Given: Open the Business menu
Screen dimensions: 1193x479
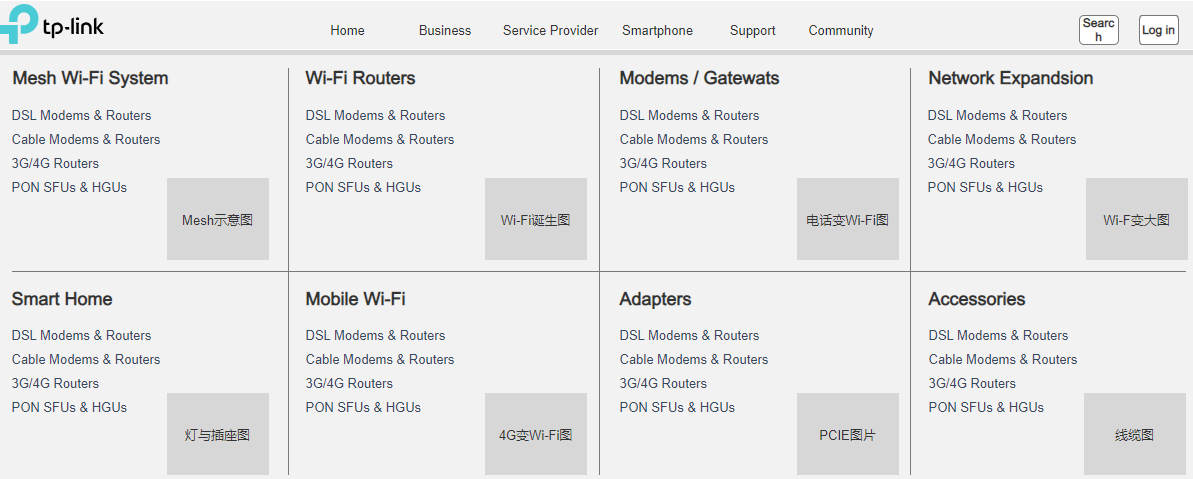Looking at the screenshot, I should point(445,31).
